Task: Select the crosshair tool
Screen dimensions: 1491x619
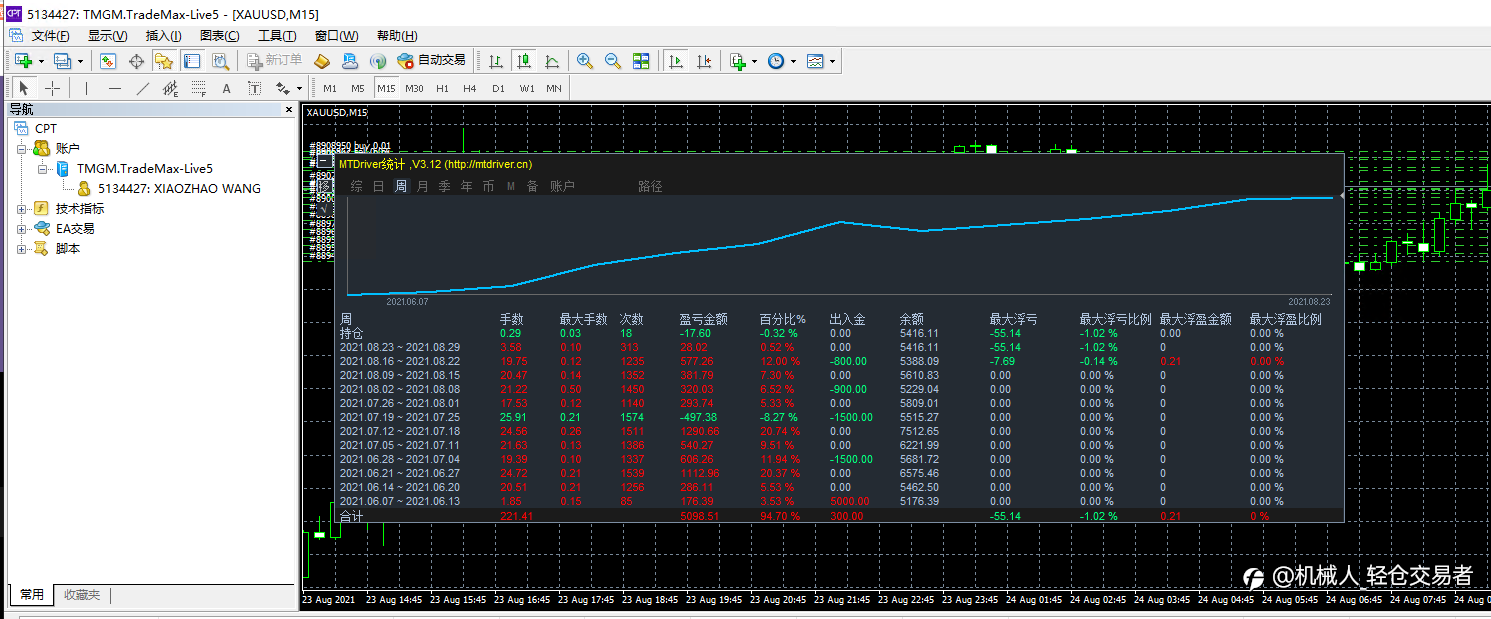Action: [52, 88]
